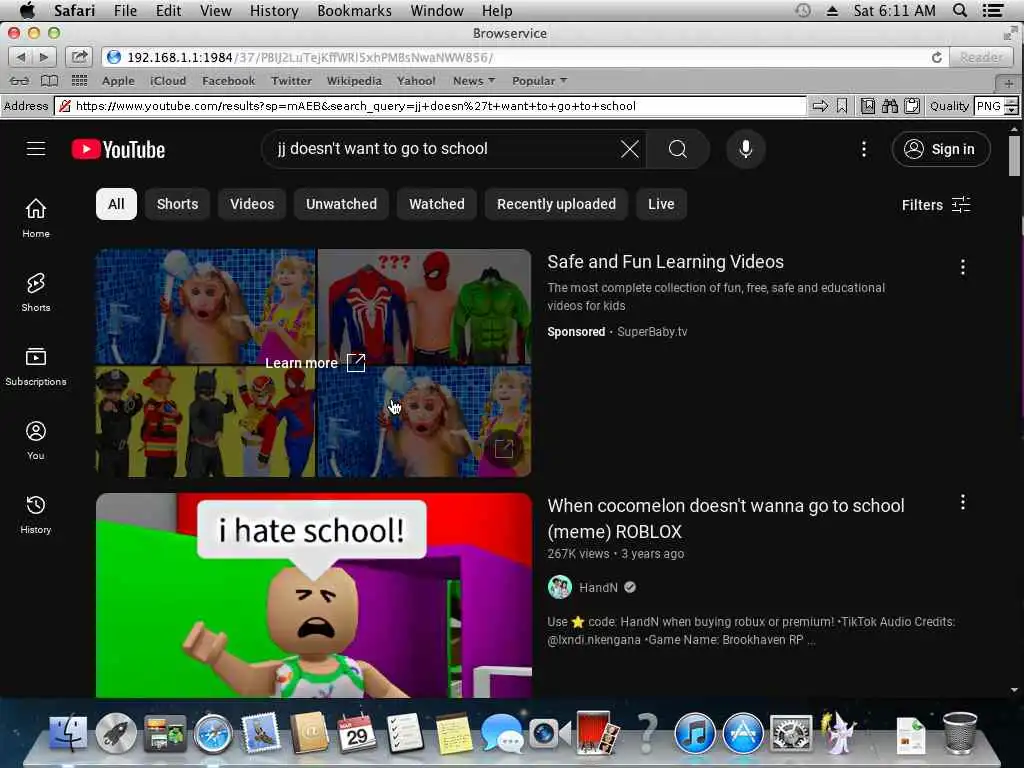Open options menu for the cocomelon video
The width and height of the screenshot is (1024, 768).
pos(963,502)
